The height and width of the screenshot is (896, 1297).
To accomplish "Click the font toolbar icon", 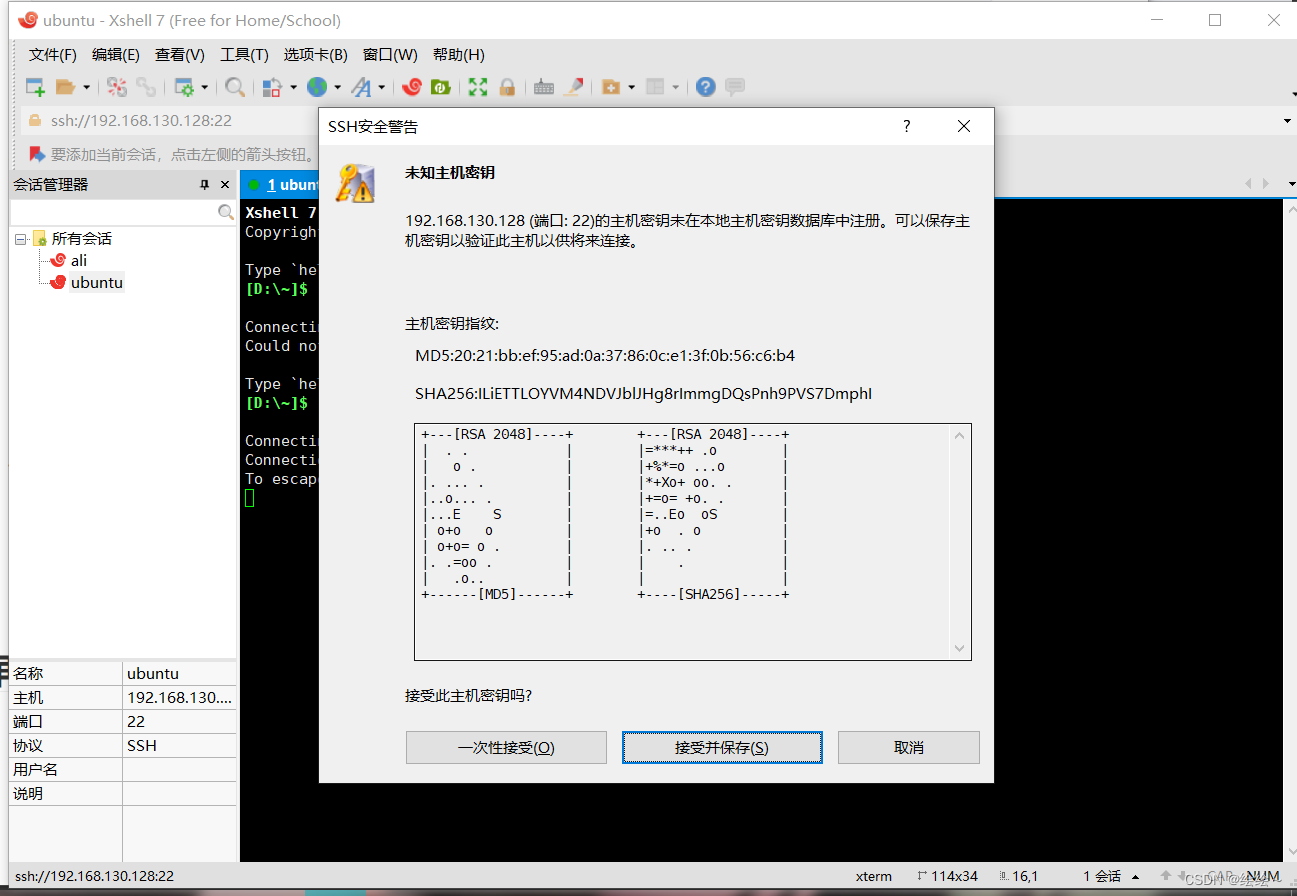I will pos(361,87).
